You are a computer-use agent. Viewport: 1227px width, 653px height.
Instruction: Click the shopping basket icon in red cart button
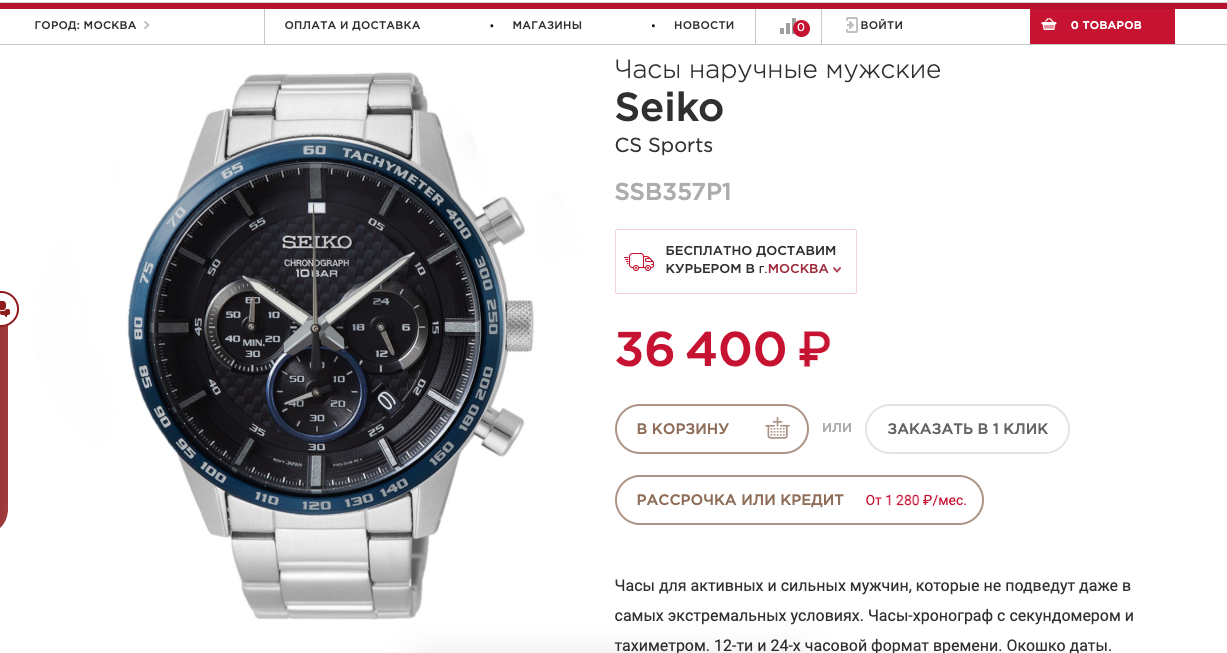coord(1049,25)
